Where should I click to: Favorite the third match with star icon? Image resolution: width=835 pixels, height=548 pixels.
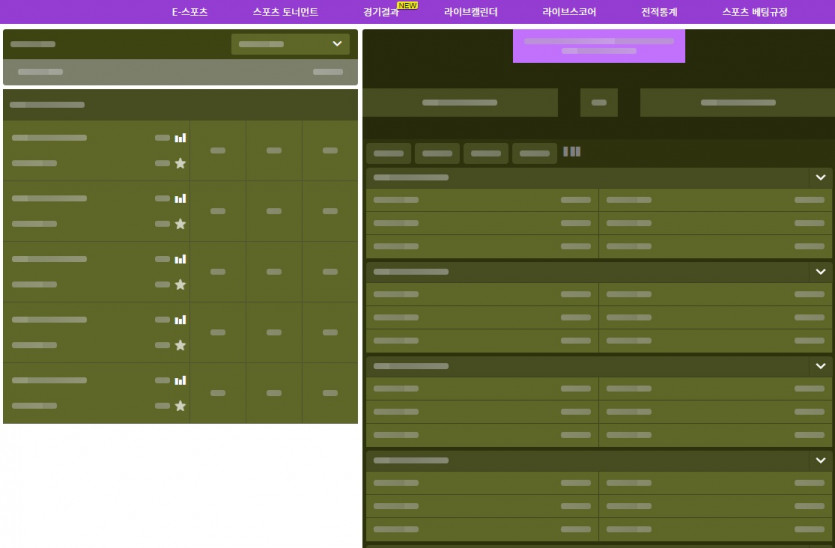click(x=181, y=284)
